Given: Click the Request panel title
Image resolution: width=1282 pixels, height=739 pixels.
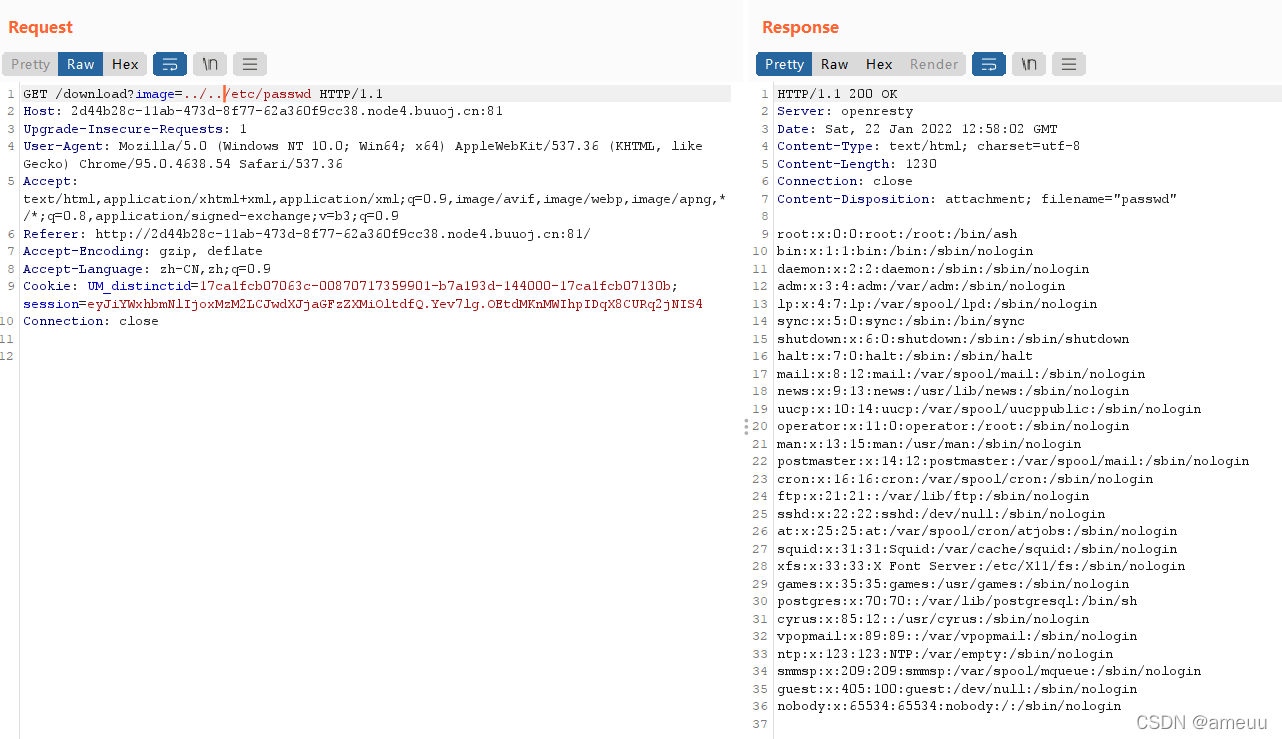Looking at the screenshot, I should click(40, 27).
